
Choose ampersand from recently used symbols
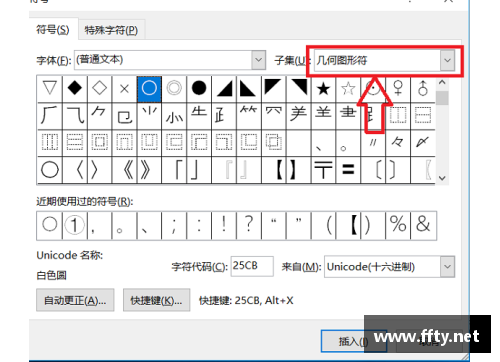(x=423, y=225)
